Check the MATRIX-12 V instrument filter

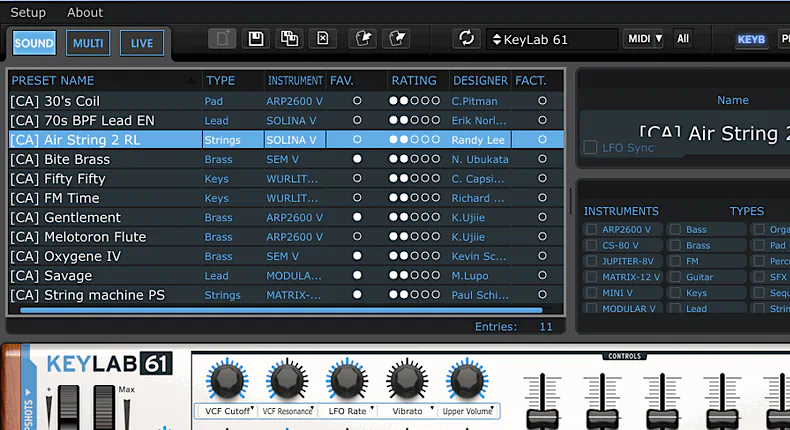[591, 277]
